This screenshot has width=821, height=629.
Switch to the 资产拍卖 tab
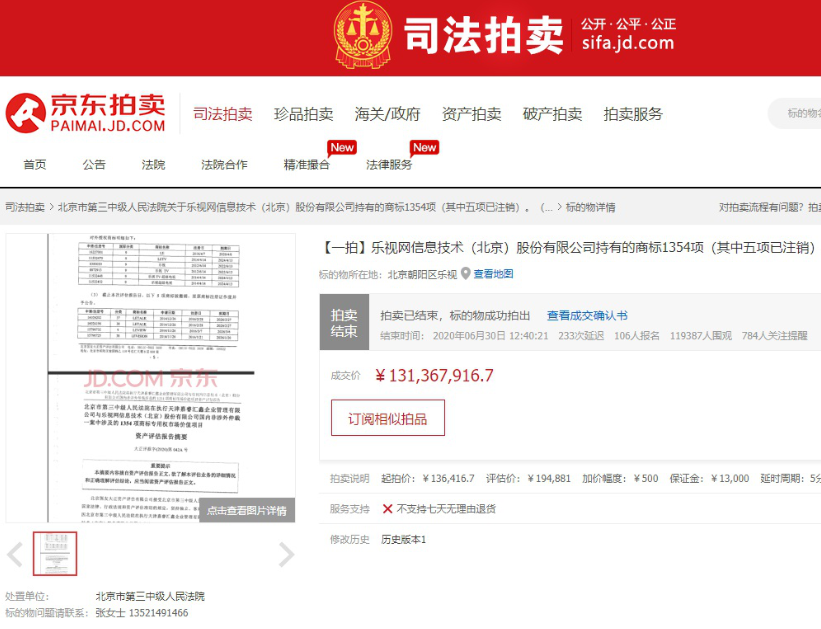click(x=470, y=113)
